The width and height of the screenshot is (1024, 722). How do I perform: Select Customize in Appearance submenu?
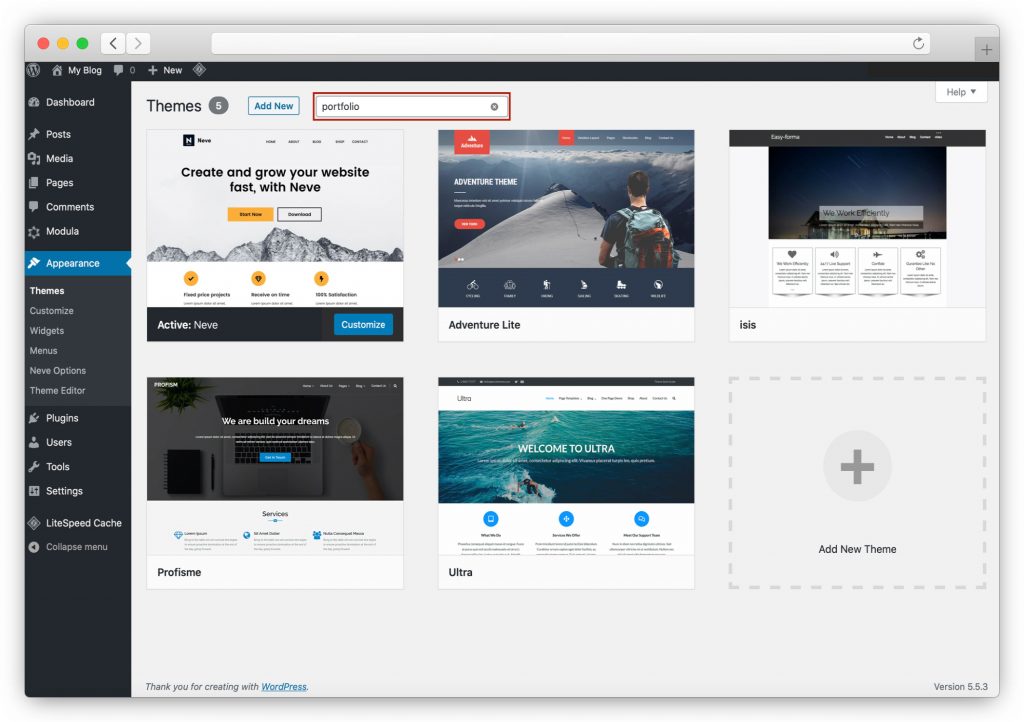[52, 311]
